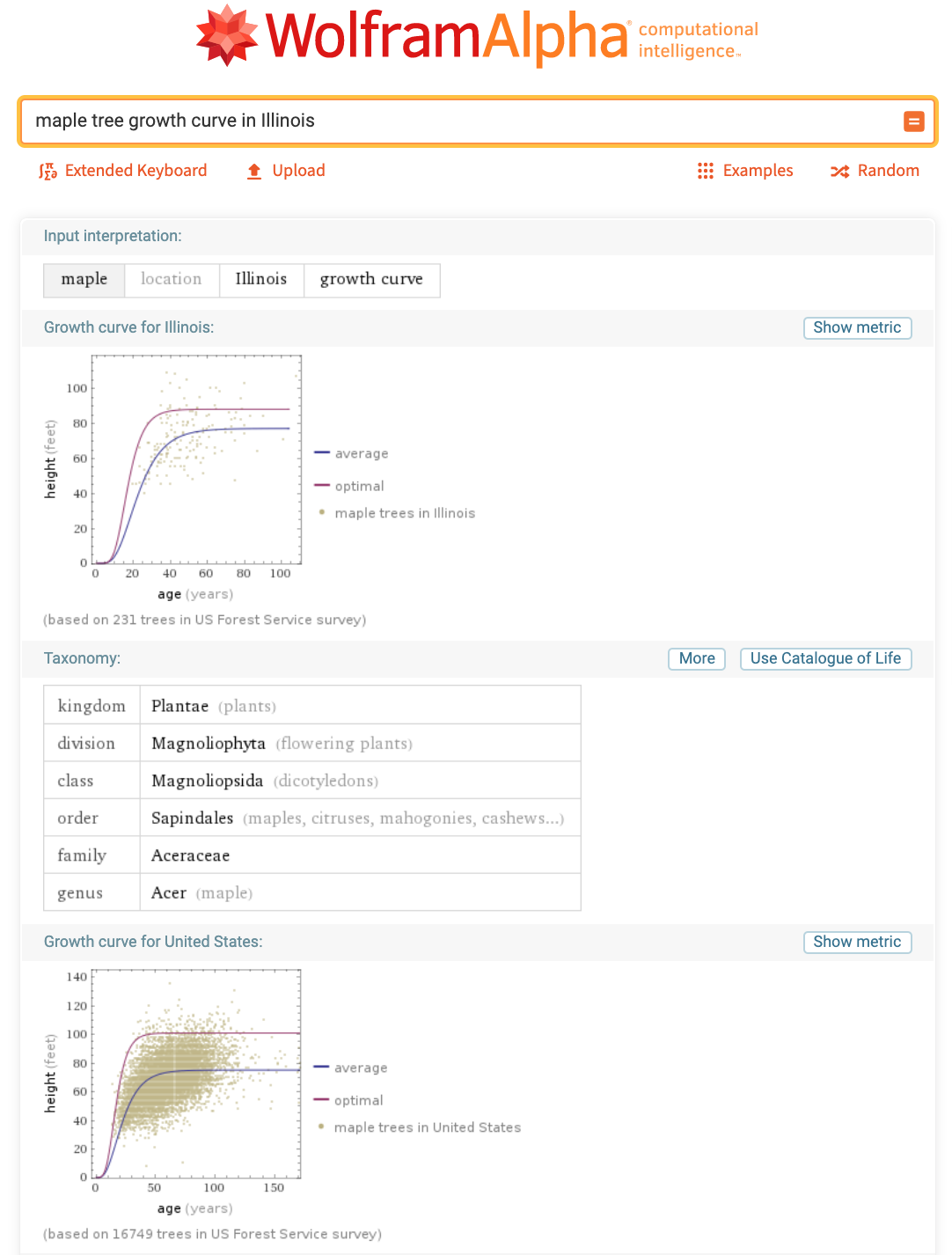The height and width of the screenshot is (1255, 952).
Task: Click the Upload icon
Action: pos(254,170)
